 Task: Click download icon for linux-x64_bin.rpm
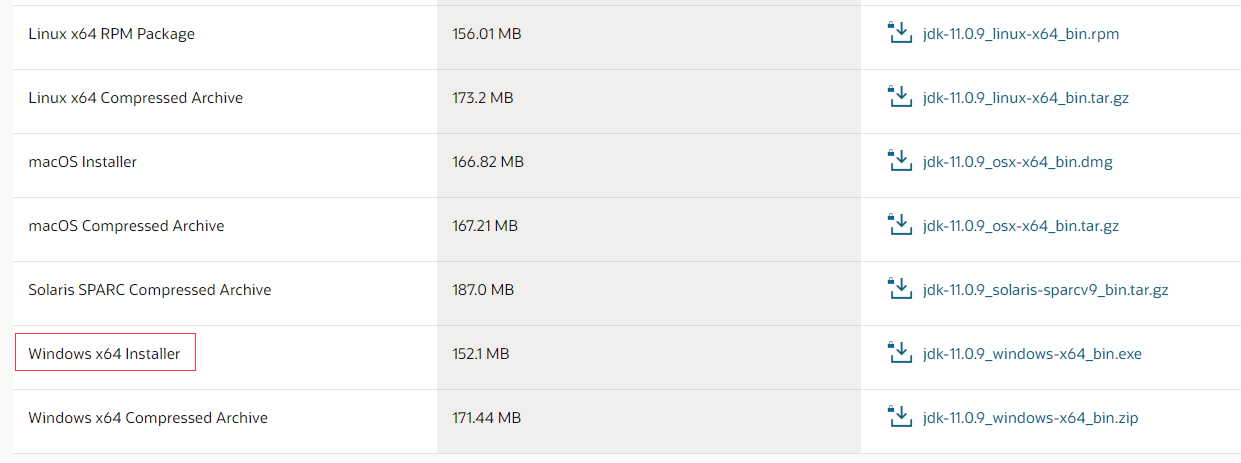(x=900, y=33)
